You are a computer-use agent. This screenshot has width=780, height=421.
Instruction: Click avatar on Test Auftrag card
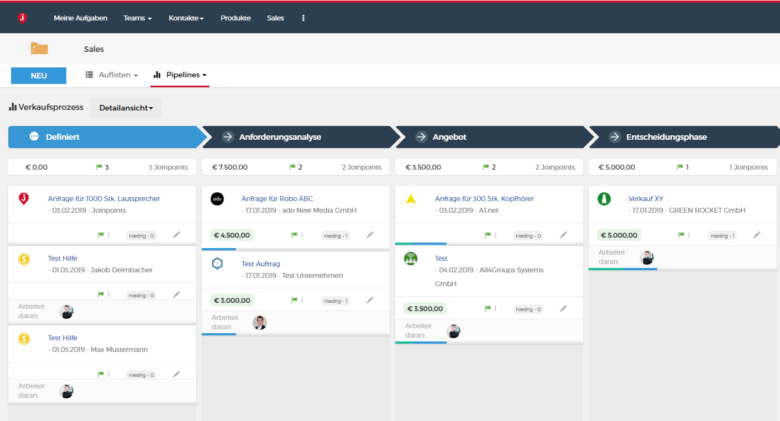(x=260, y=322)
